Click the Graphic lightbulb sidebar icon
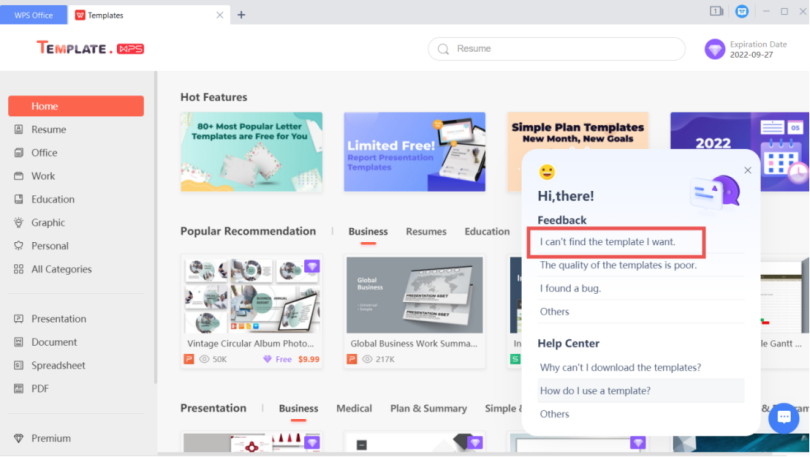This screenshot has width=810, height=457. coord(19,223)
